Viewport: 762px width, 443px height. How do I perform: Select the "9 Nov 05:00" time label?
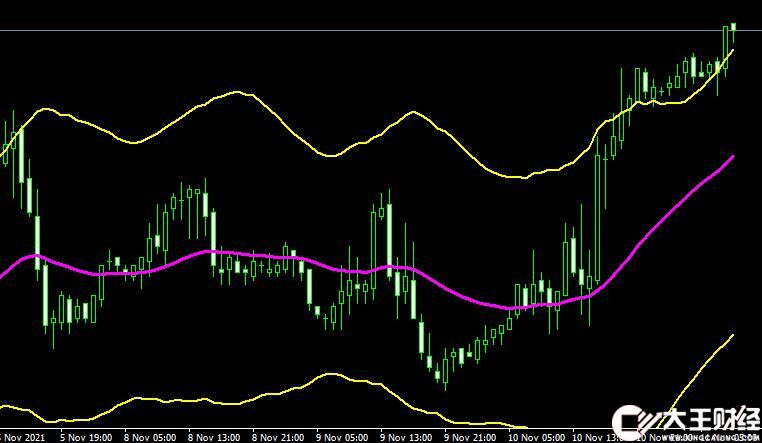343,437
